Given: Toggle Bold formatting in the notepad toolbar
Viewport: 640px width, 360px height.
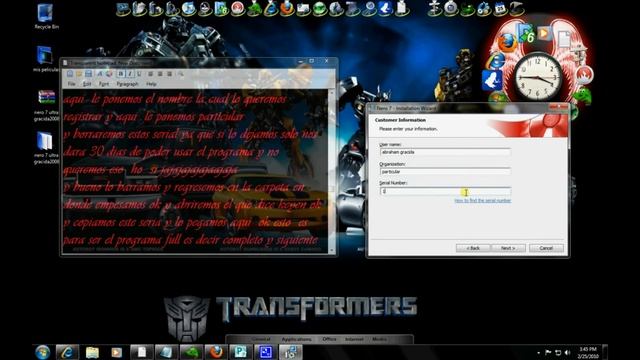Looking at the screenshot, I should 121,74.
